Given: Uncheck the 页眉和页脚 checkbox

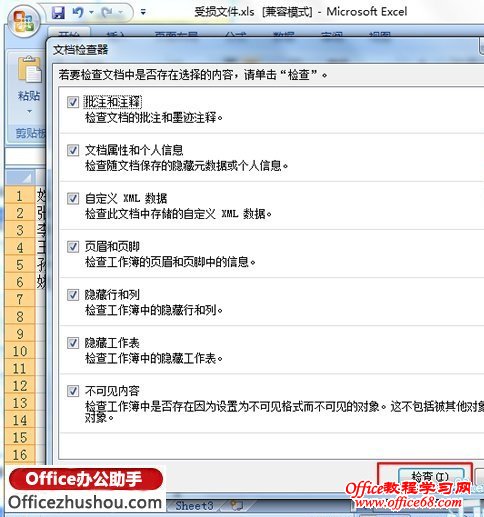Looking at the screenshot, I should (73, 247).
